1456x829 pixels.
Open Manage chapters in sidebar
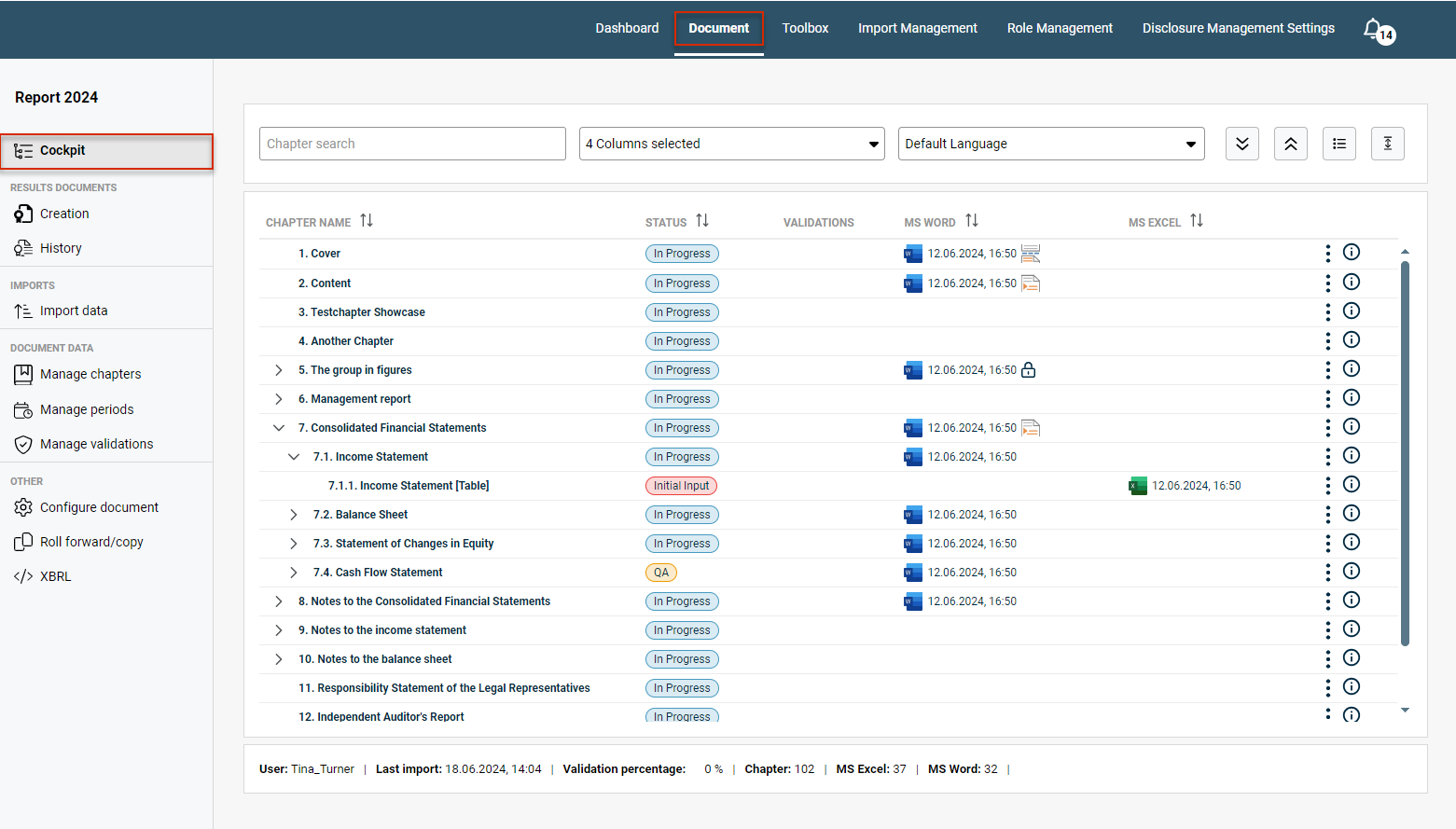coord(90,374)
